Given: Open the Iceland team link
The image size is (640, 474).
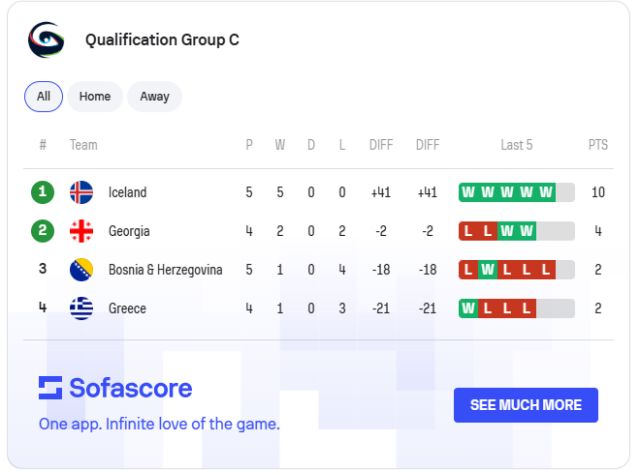Looking at the screenshot, I should tap(127, 192).
